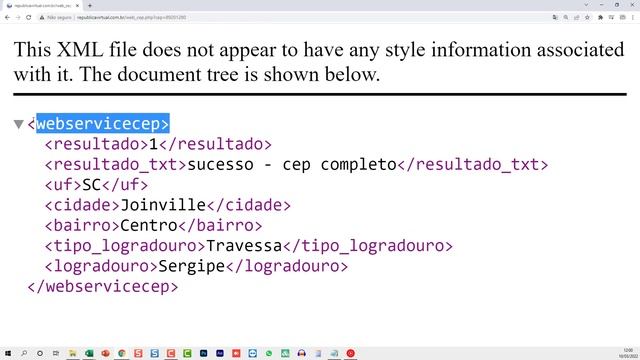640x360 pixels.
Task: Open the tab search chevron in the title bar
Action: [587, 5]
